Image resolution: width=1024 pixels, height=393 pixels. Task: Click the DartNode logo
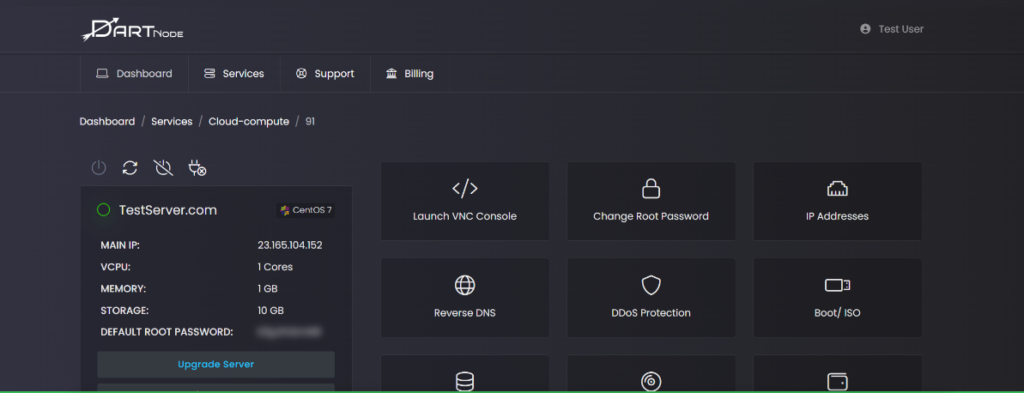click(133, 29)
